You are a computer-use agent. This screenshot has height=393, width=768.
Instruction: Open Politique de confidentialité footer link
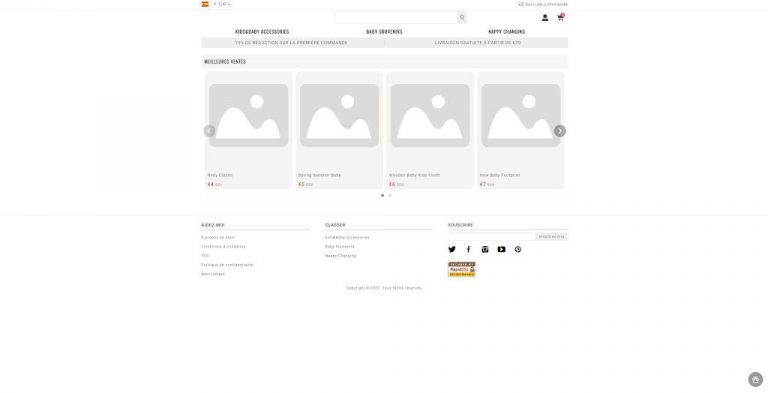(227, 265)
